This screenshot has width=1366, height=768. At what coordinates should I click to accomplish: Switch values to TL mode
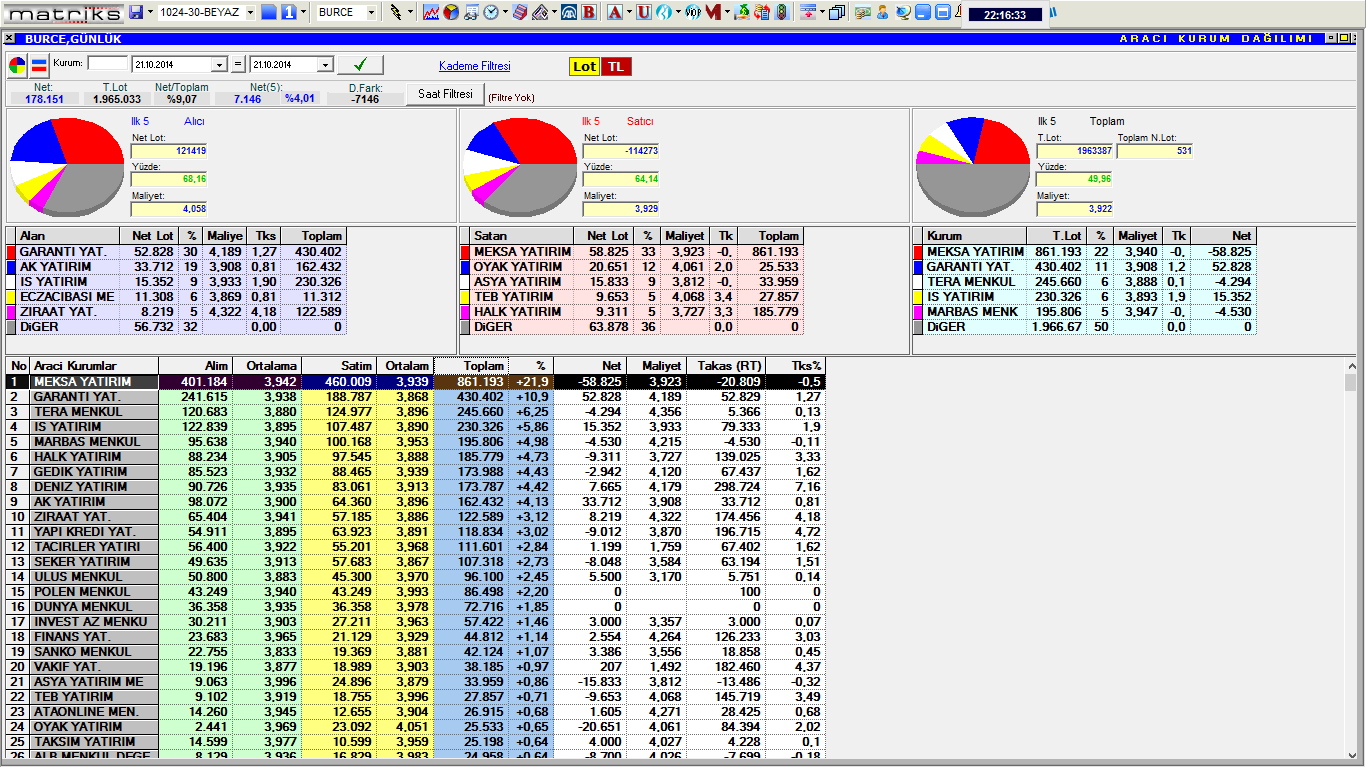pyautogui.click(x=616, y=66)
